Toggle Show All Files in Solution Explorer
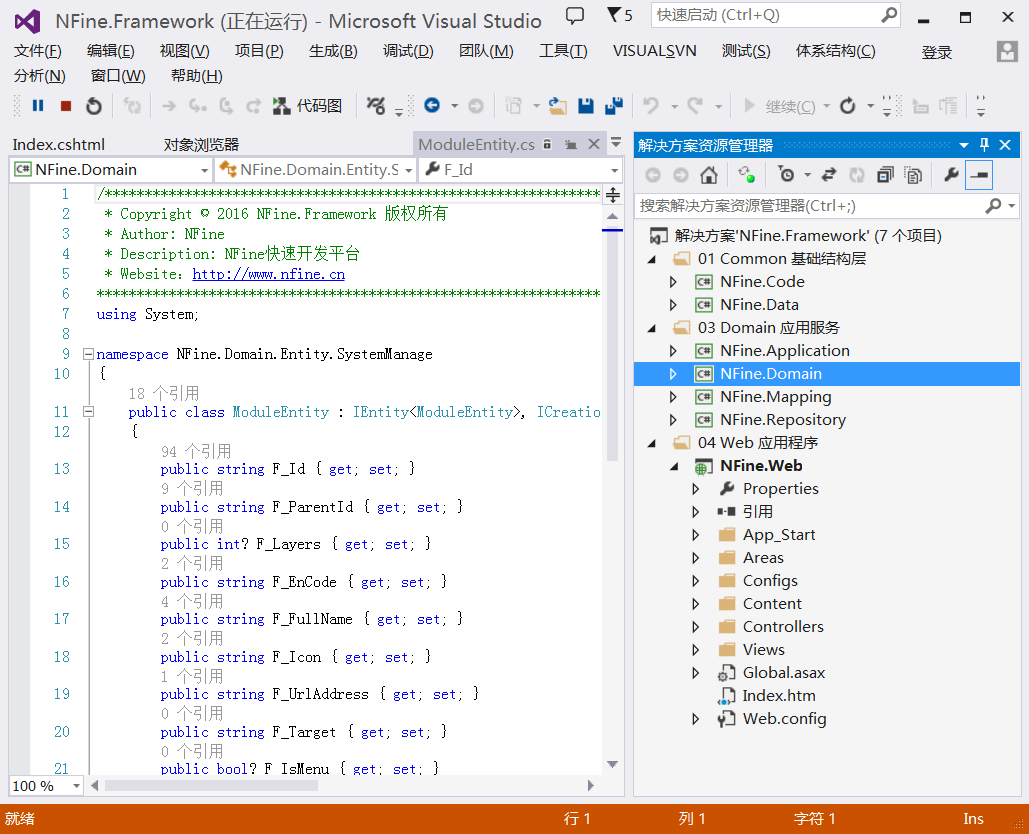 pos(913,175)
